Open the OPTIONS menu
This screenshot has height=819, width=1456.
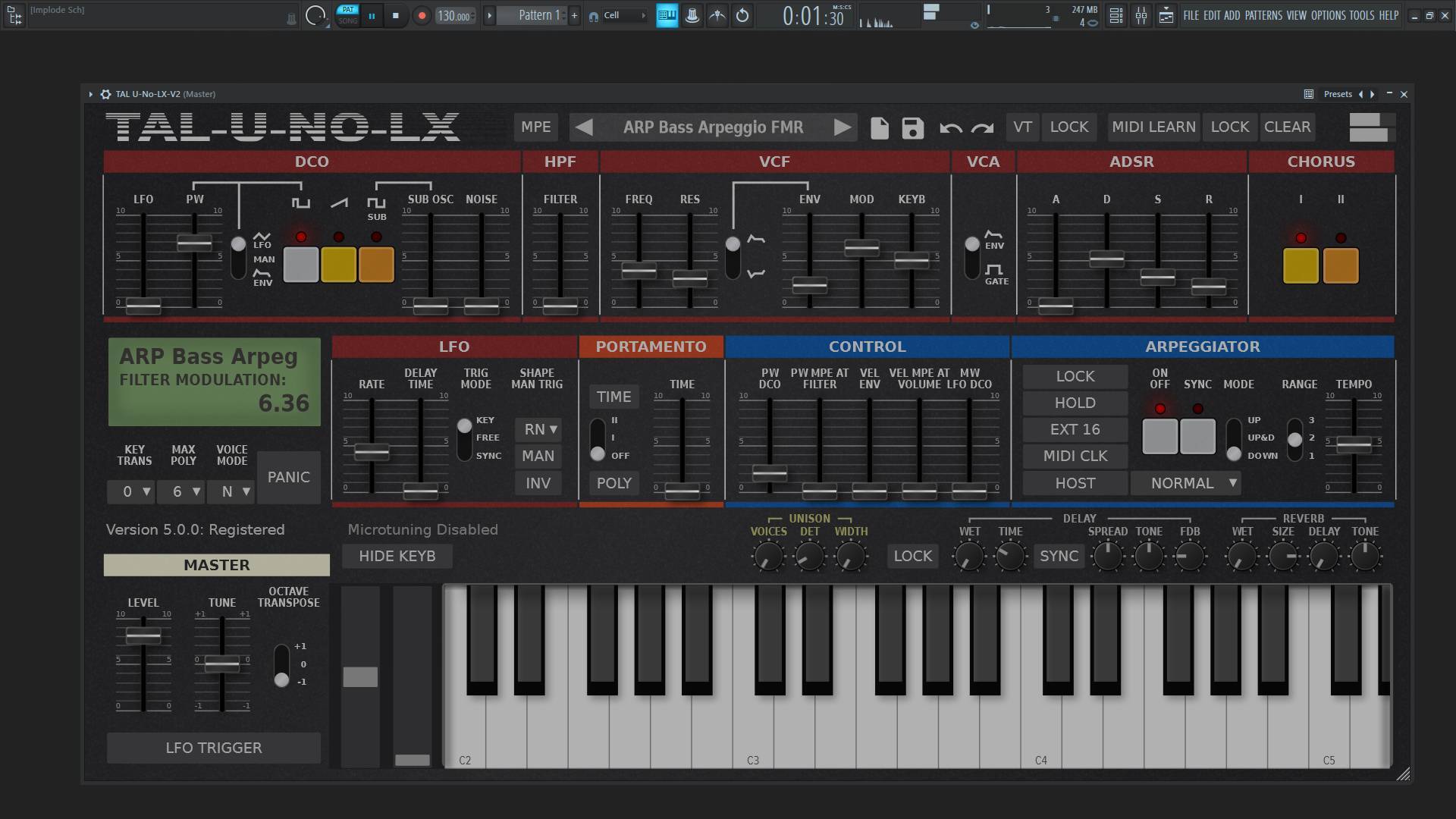[x=1329, y=15]
